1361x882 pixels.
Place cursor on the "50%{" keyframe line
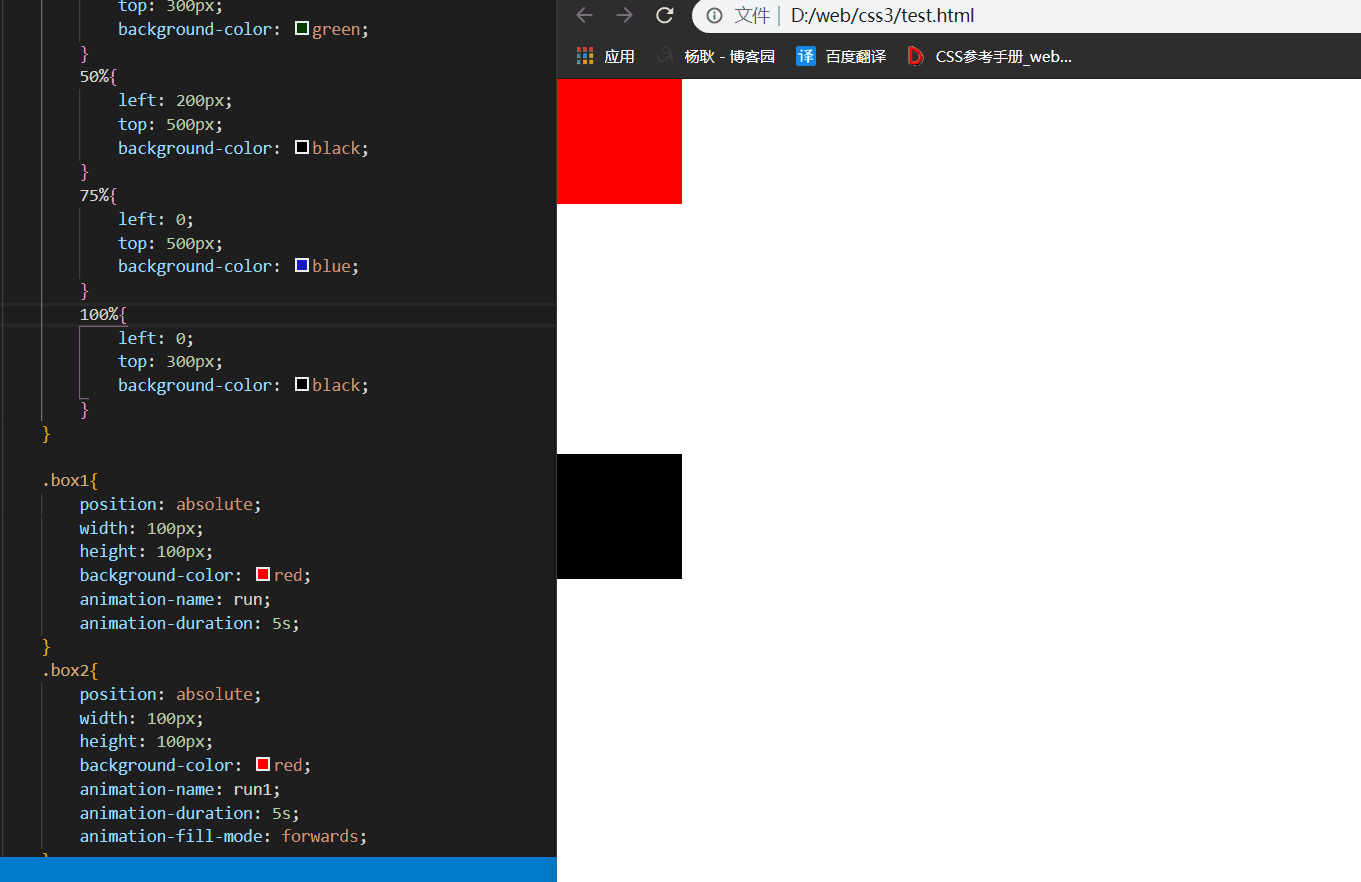click(99, 77)
